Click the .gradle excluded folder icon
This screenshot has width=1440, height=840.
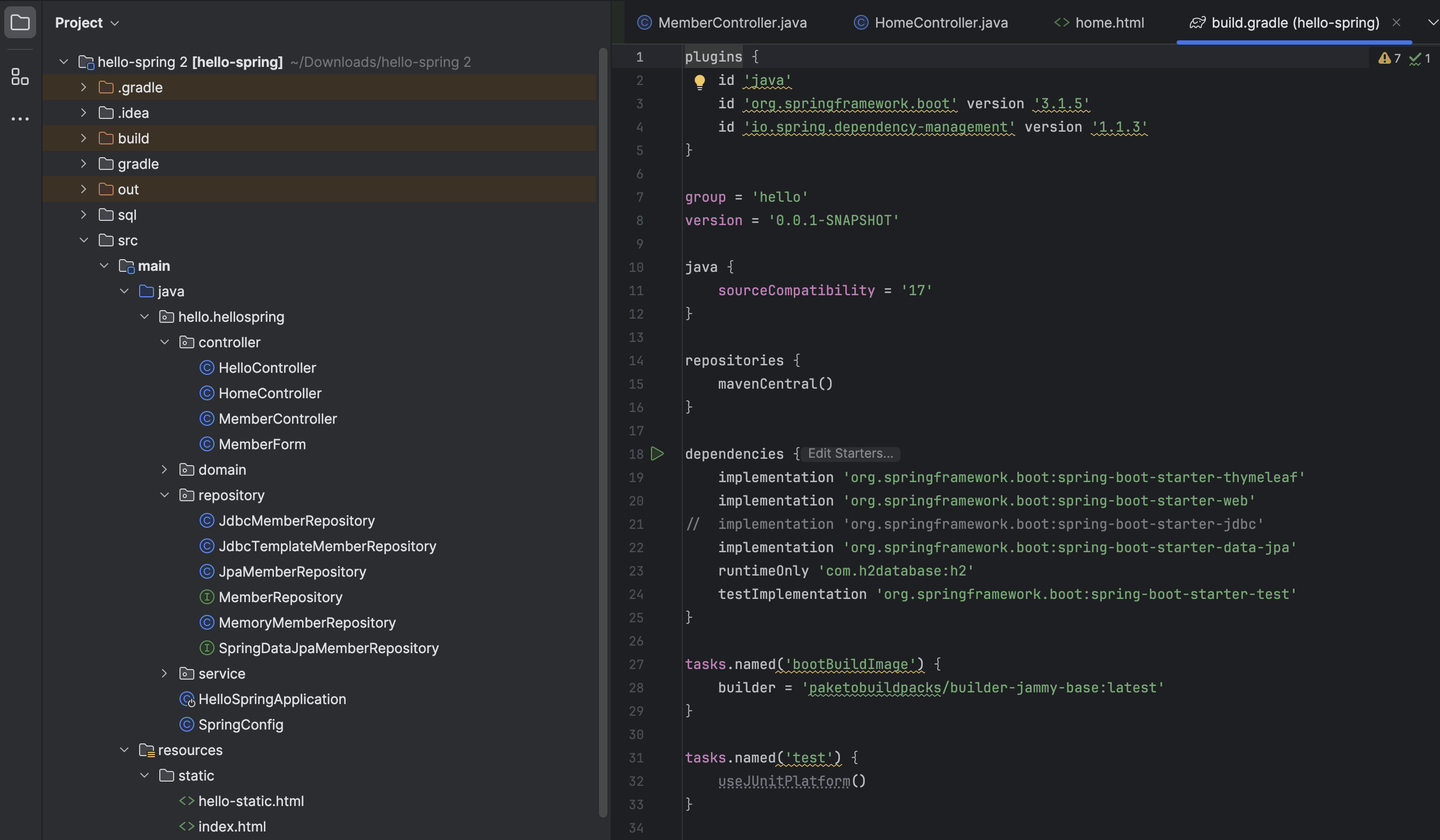click(x=106, y=87)
